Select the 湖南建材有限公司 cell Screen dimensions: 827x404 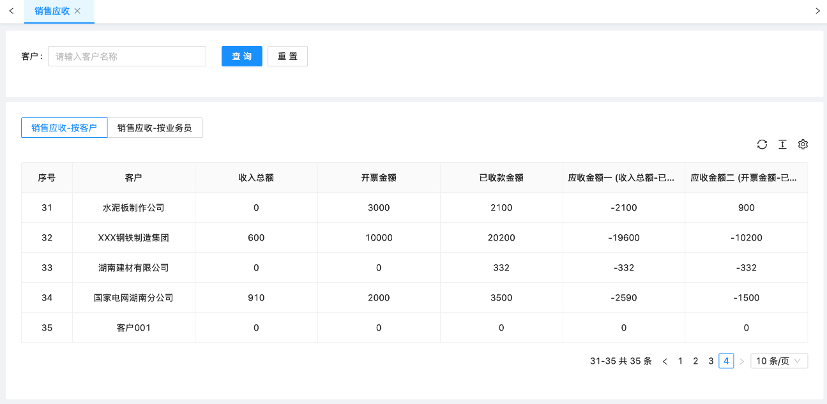[134, 268]
